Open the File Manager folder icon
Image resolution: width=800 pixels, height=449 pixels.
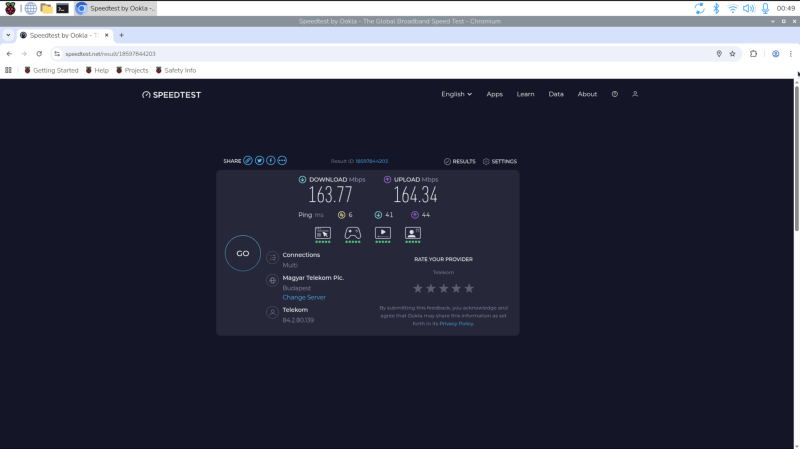[46, 8]
